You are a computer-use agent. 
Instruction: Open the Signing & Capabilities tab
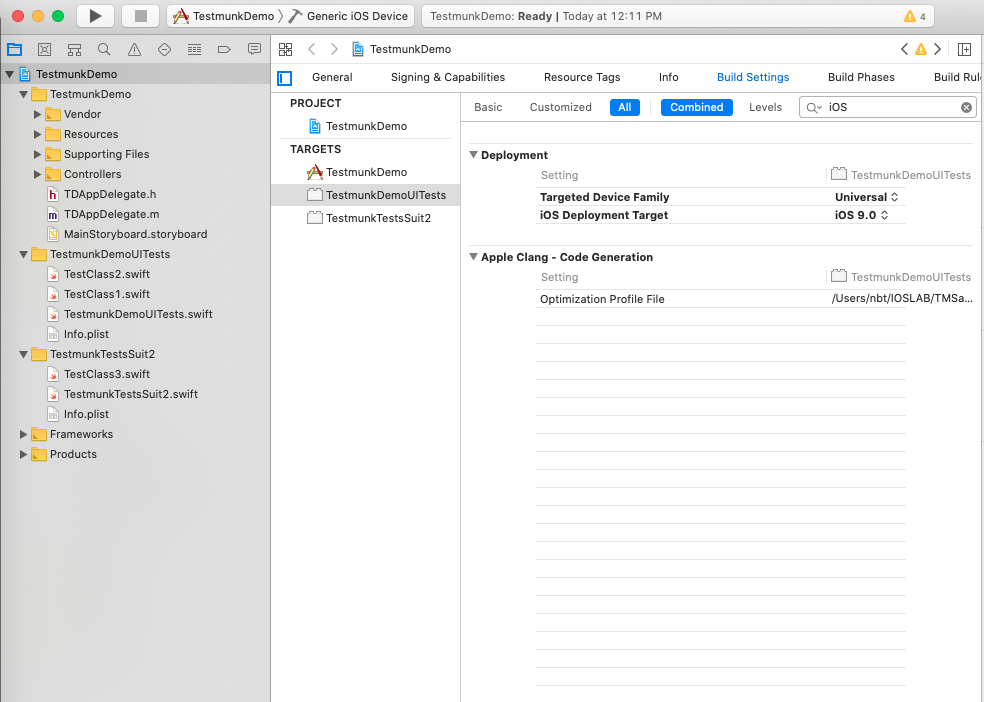448,77
